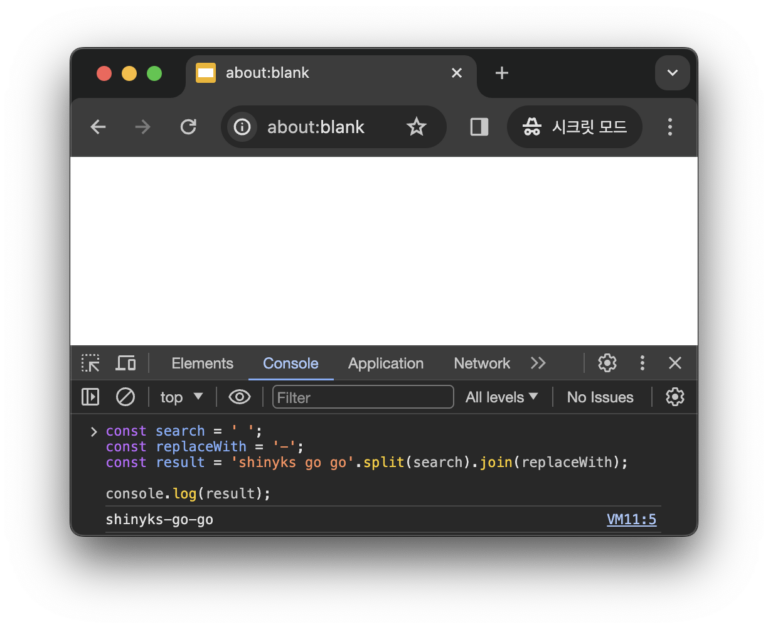Close the DevTools panel
The height and width of the screenshot is (629, 768).
675,363
